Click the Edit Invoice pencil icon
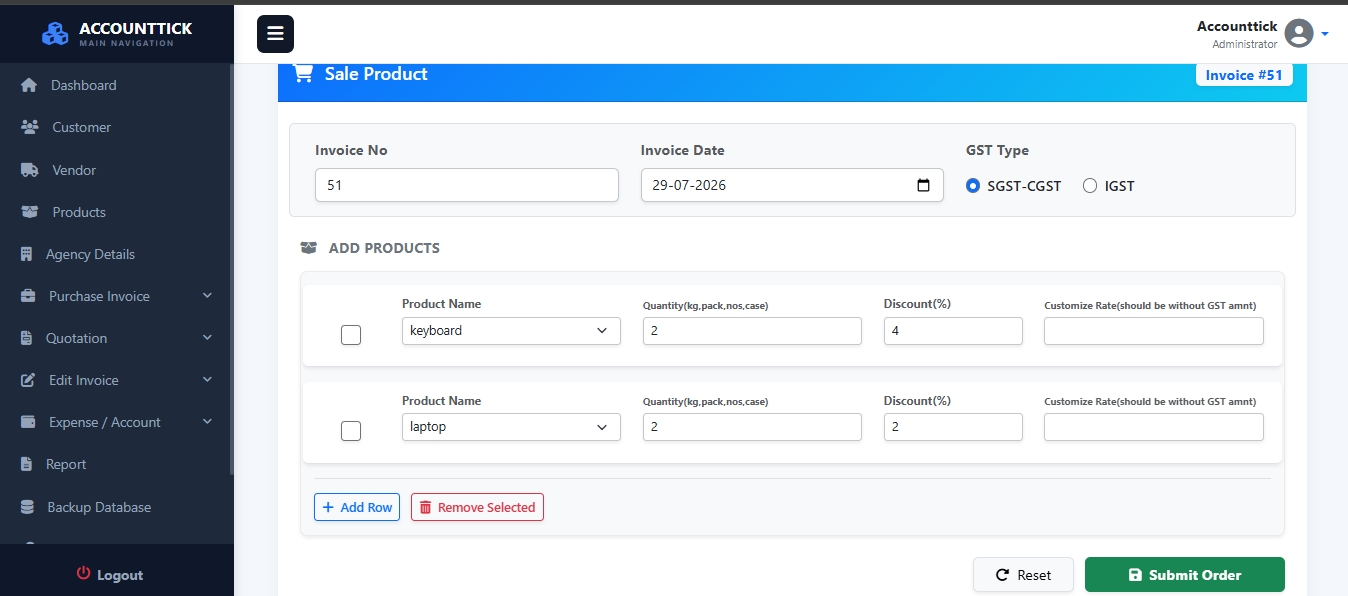Screen dimensions: 1348x596 (x=29, y=380)
